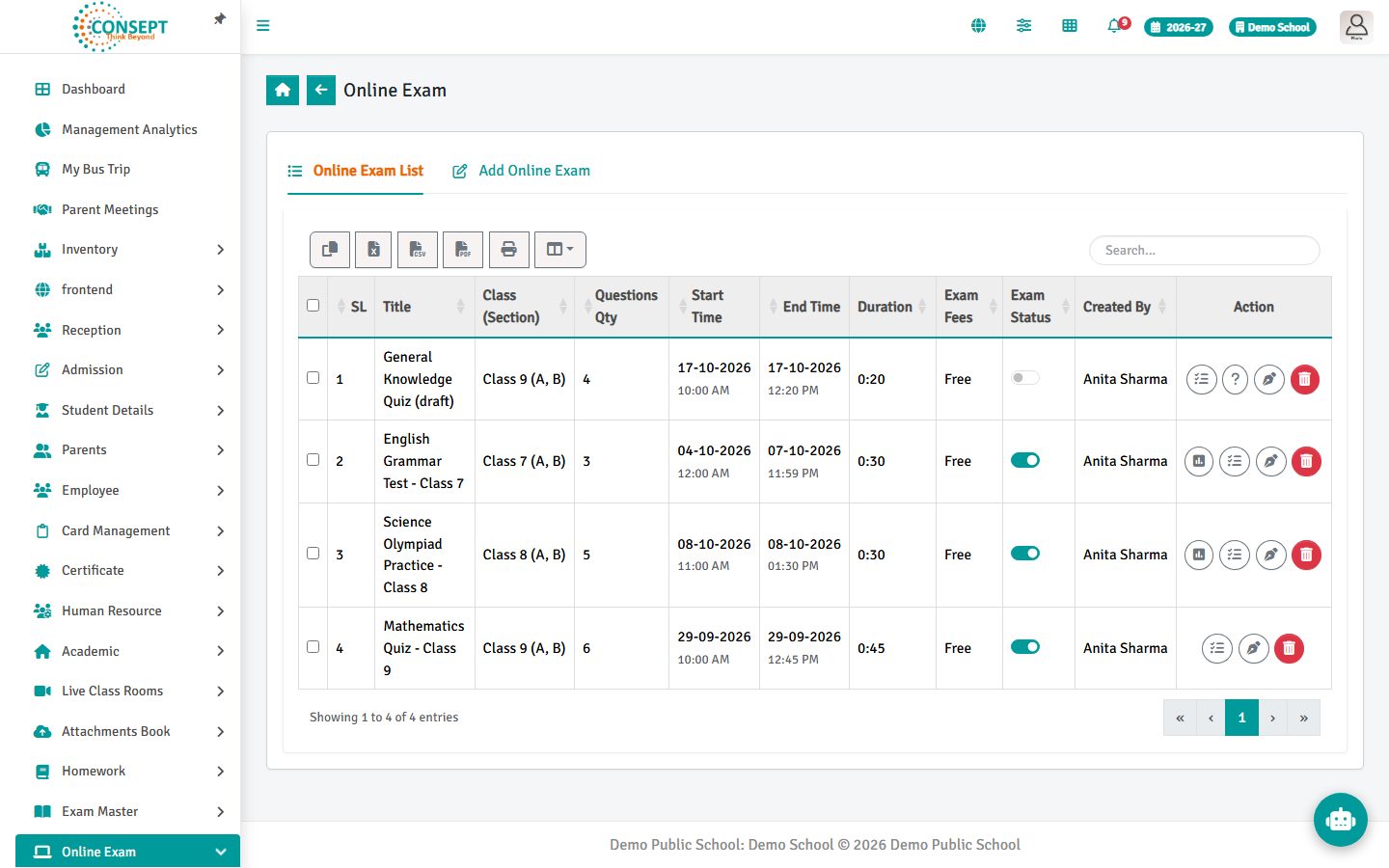Export the exam list as CSV
Viewport: 1389px width, 868px height.
pyautogui.click(x=418, y=250)
